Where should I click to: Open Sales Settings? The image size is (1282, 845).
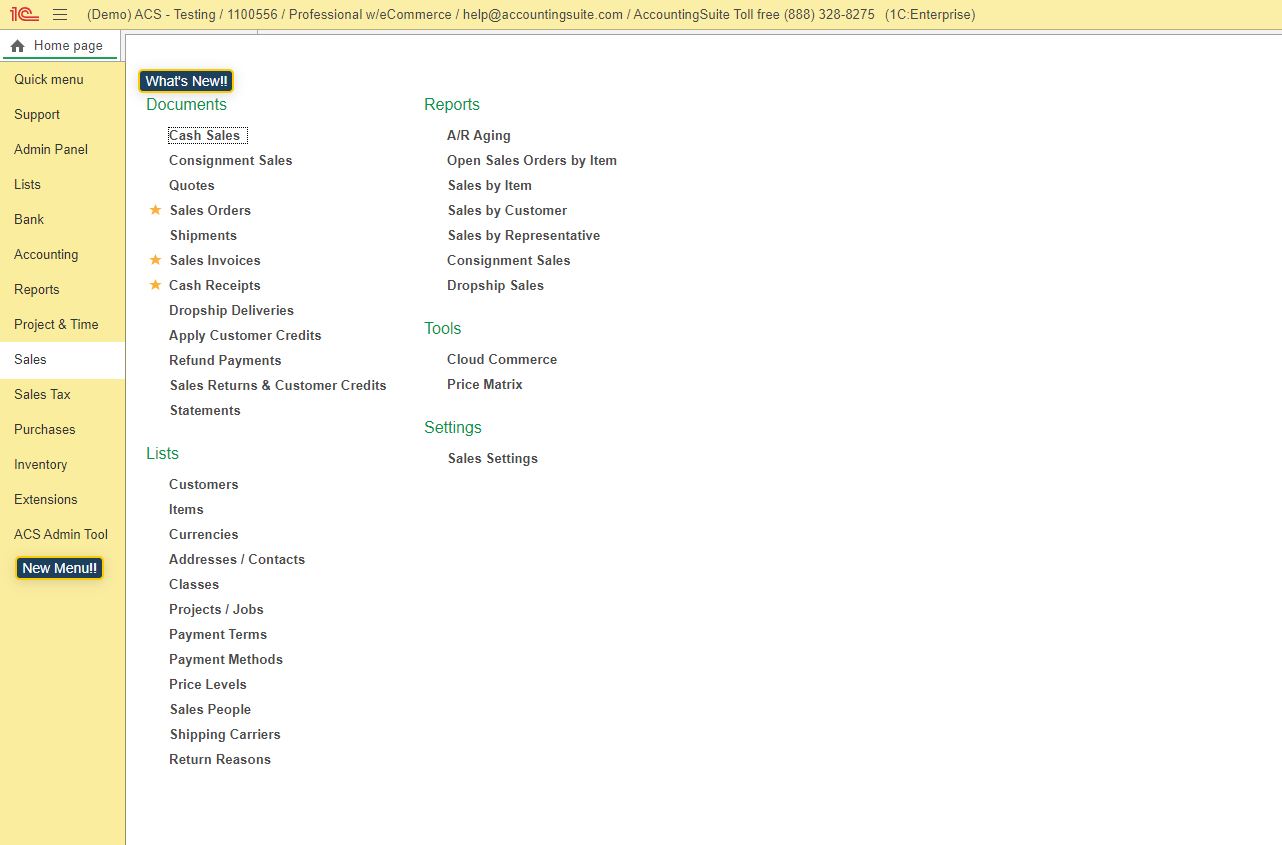(493, 459)
